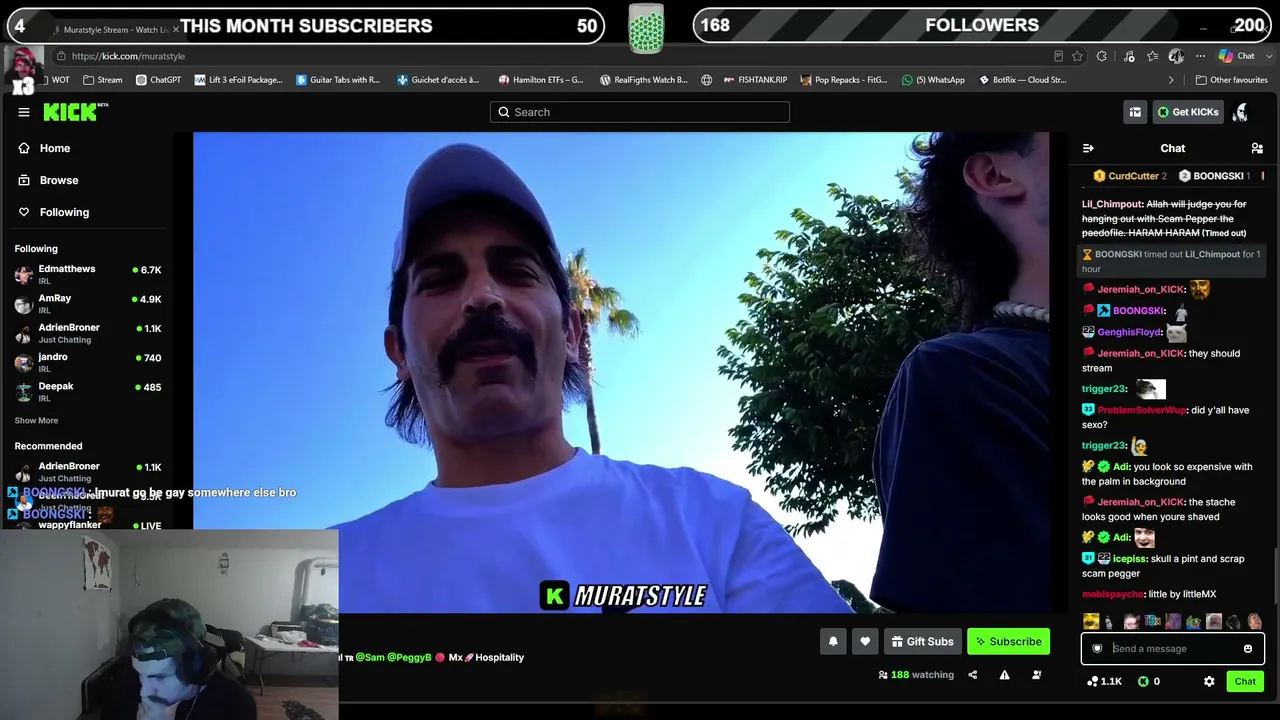
Task: Collapse the chat panel with the arrow icon
Action: 1088,148
